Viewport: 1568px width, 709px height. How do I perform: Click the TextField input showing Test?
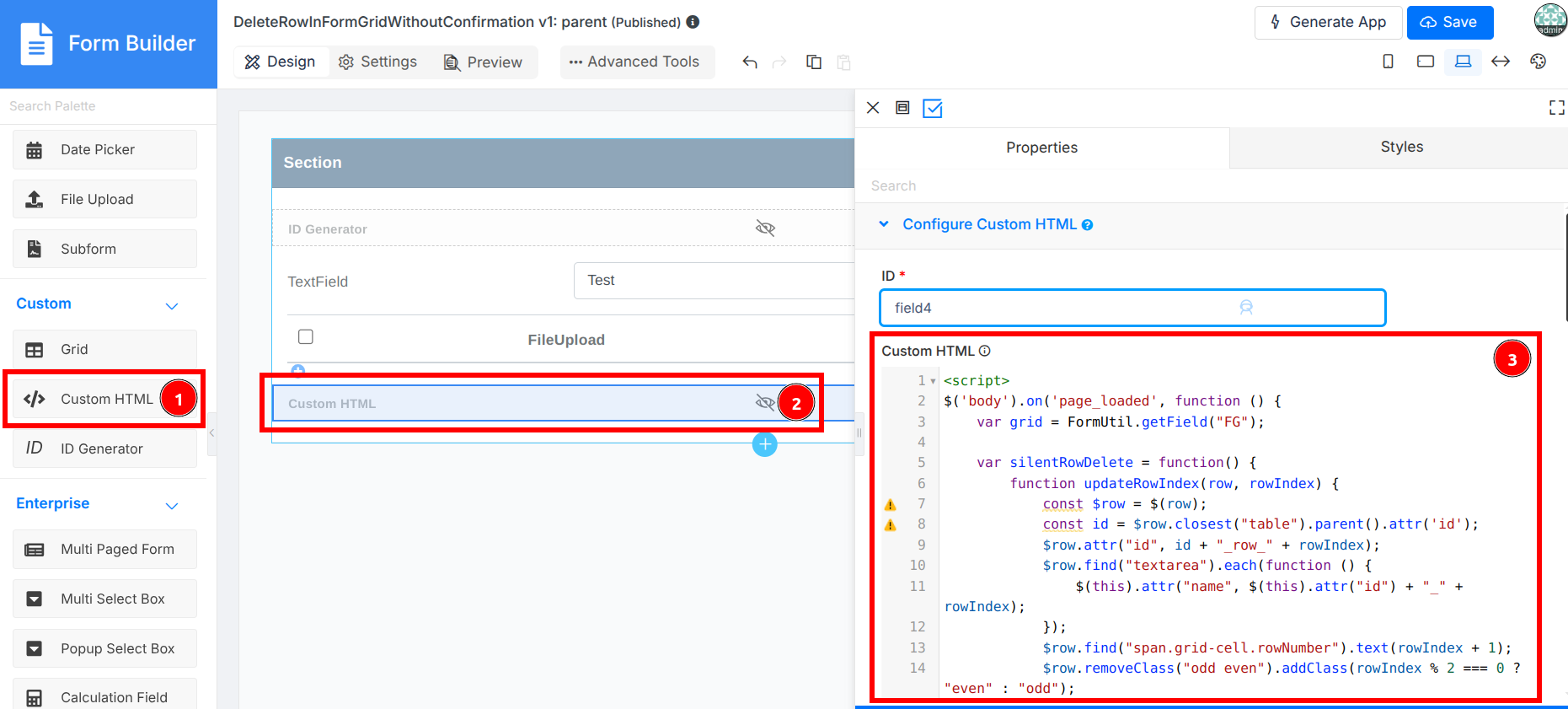(714, 281)
